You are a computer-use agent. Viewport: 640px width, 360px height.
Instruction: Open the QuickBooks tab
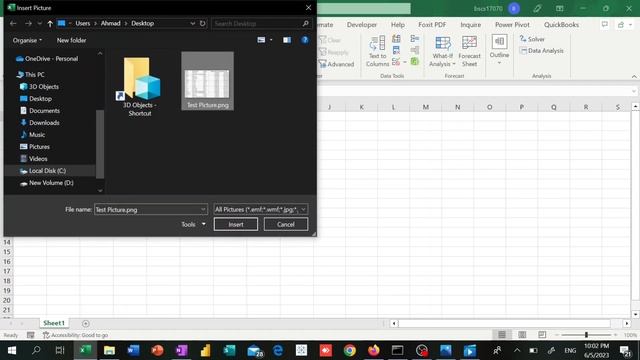click(x=561, y=24)
